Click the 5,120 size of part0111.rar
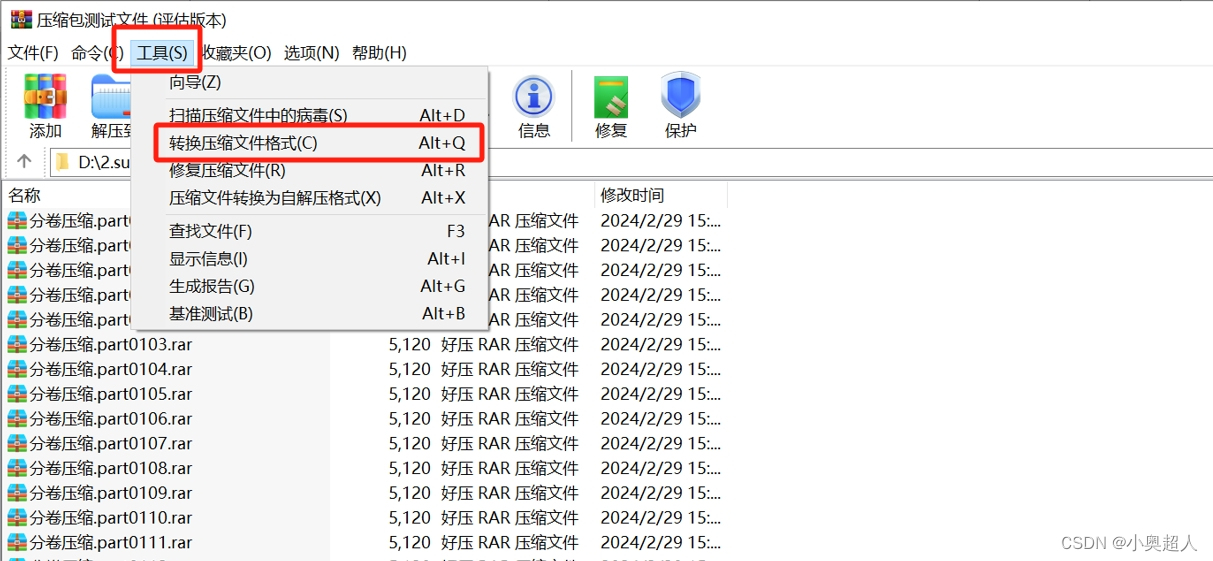 click(x=410, y=542)
